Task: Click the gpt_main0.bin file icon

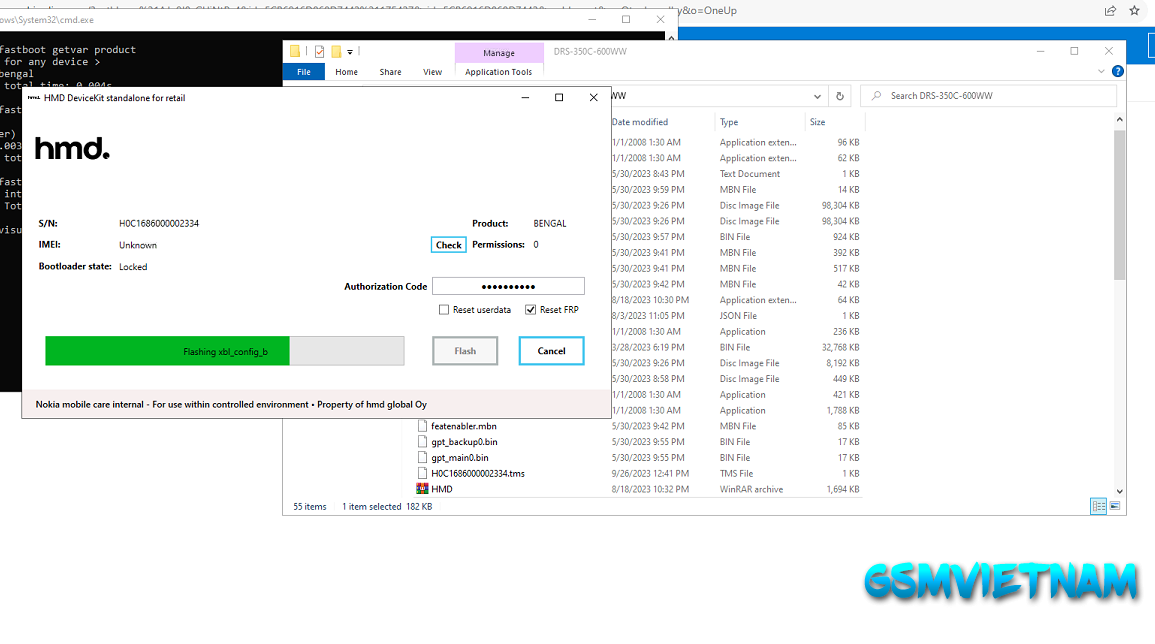Action: point(422,458)
